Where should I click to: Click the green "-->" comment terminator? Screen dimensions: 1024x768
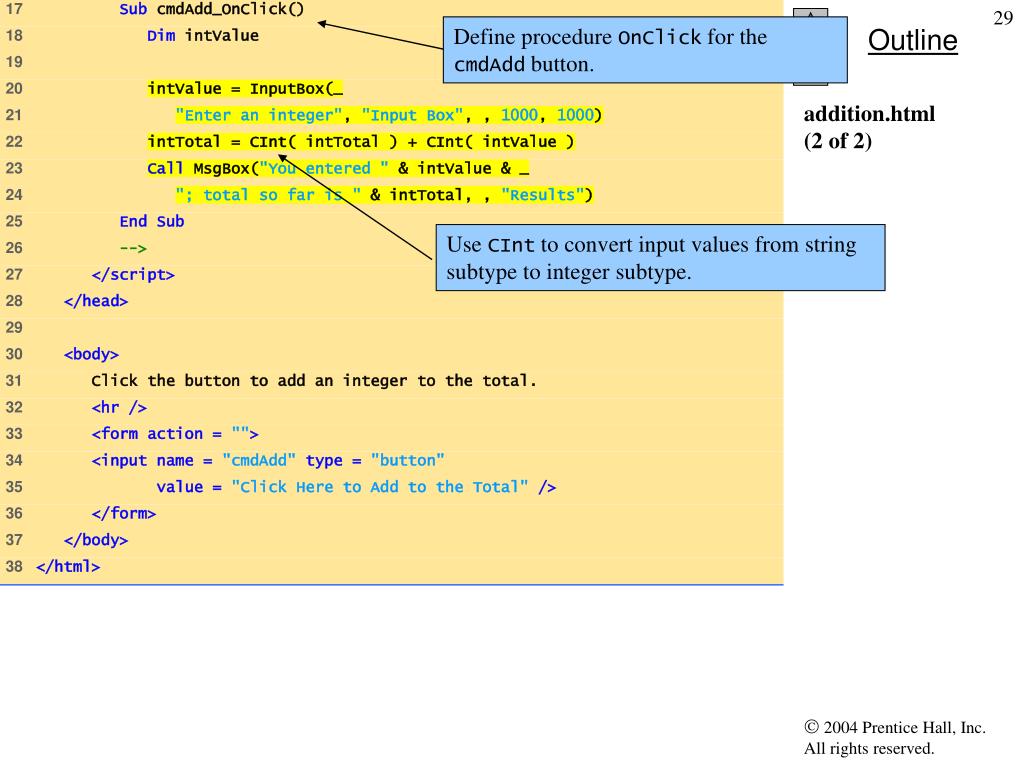point(133,248)
